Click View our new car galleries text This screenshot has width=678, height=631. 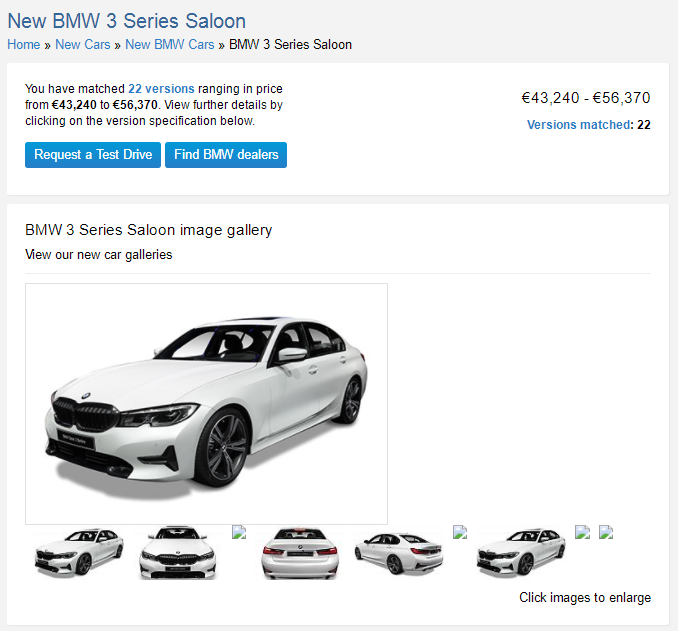point(99,254)
